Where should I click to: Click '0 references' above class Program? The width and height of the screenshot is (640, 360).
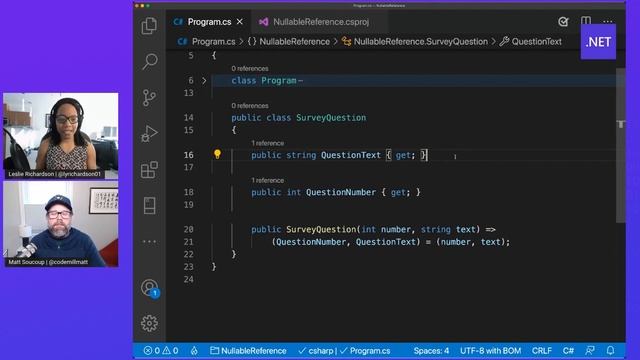pyautogui.click(x=250, y=69)
